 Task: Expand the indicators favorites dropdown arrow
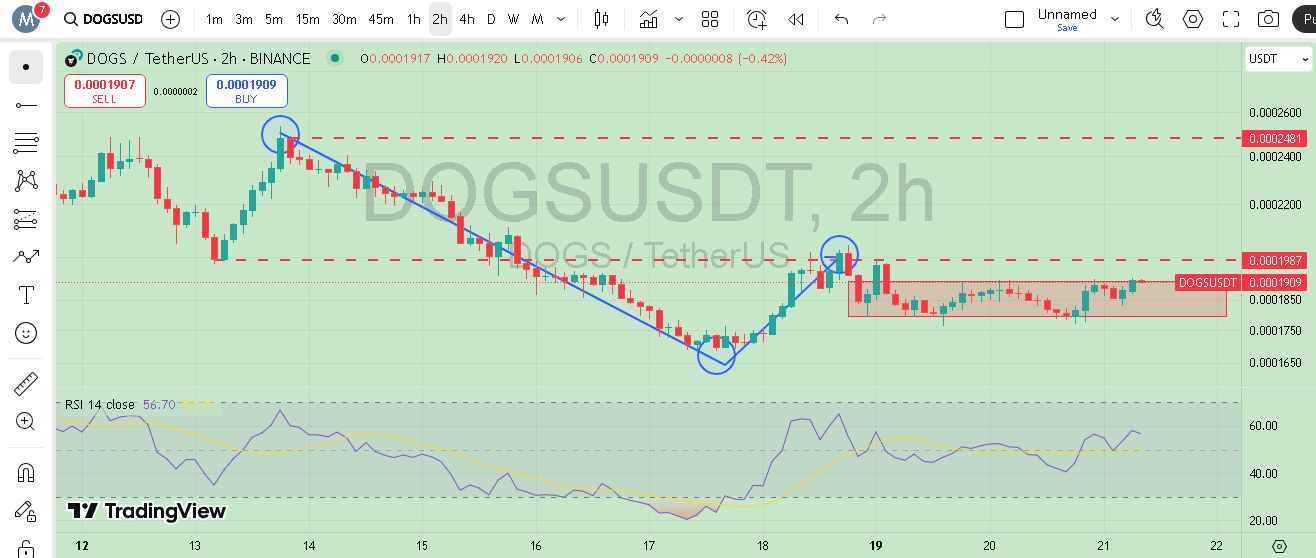click(x=679, y=19)
